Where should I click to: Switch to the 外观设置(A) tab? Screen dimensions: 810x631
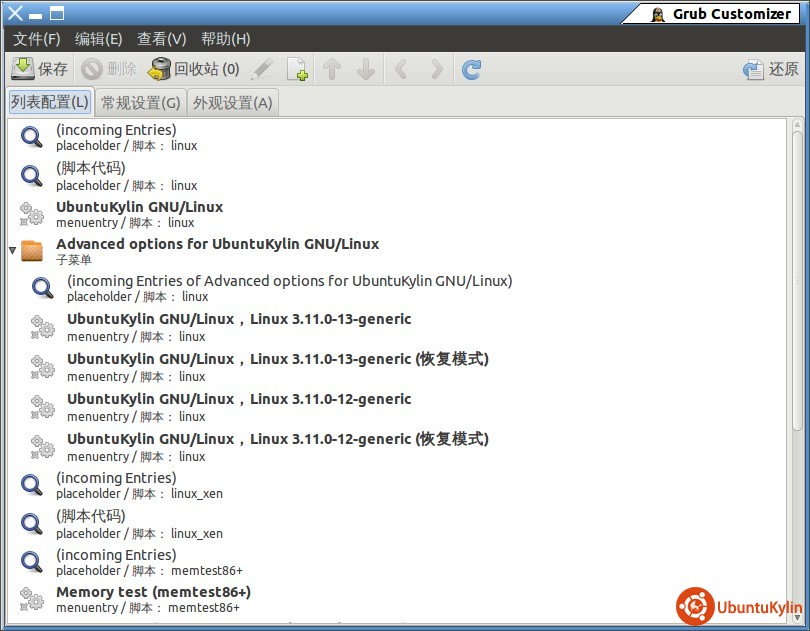pos(232,103)
